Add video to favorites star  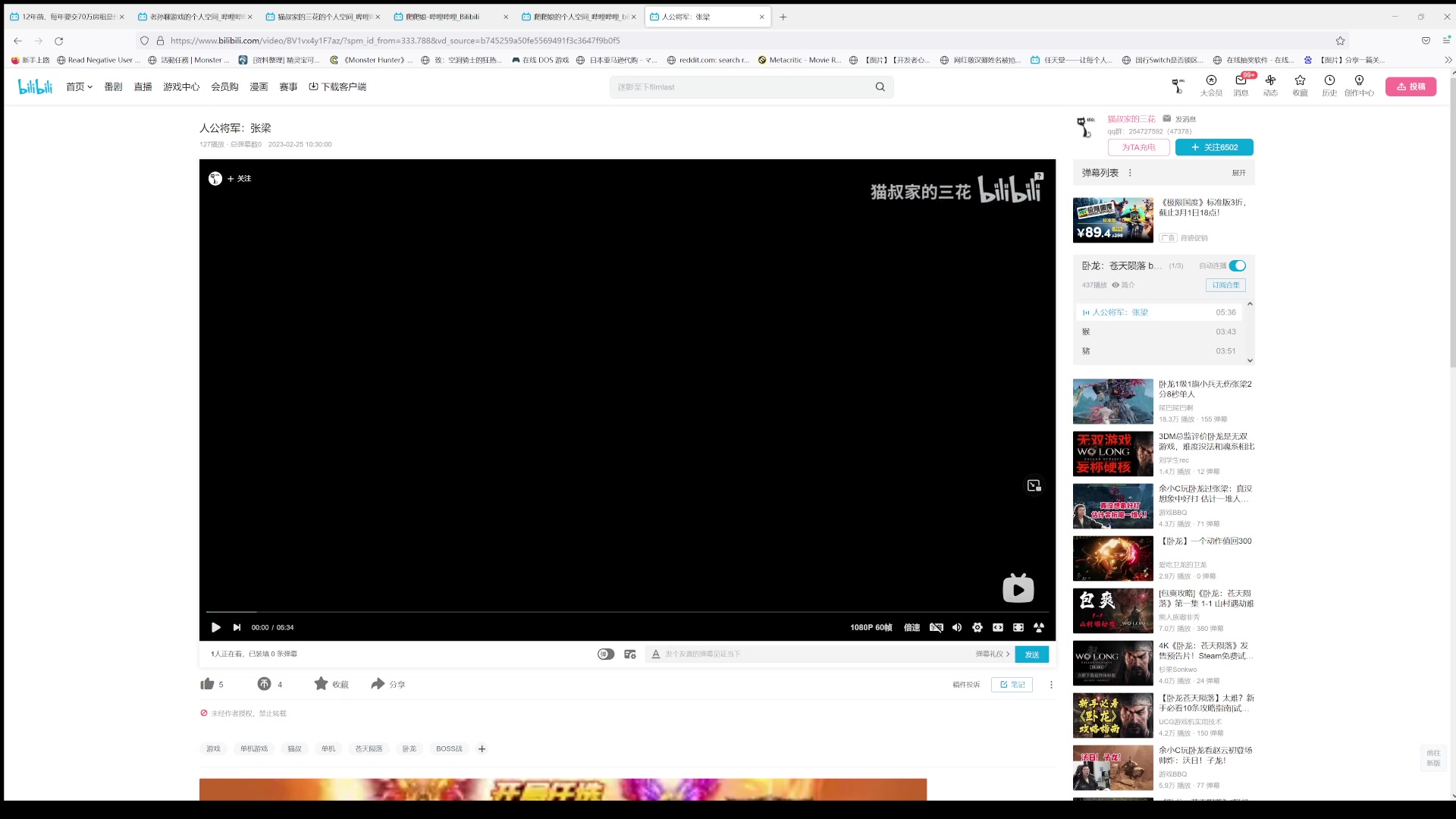(x=321, y=684)
